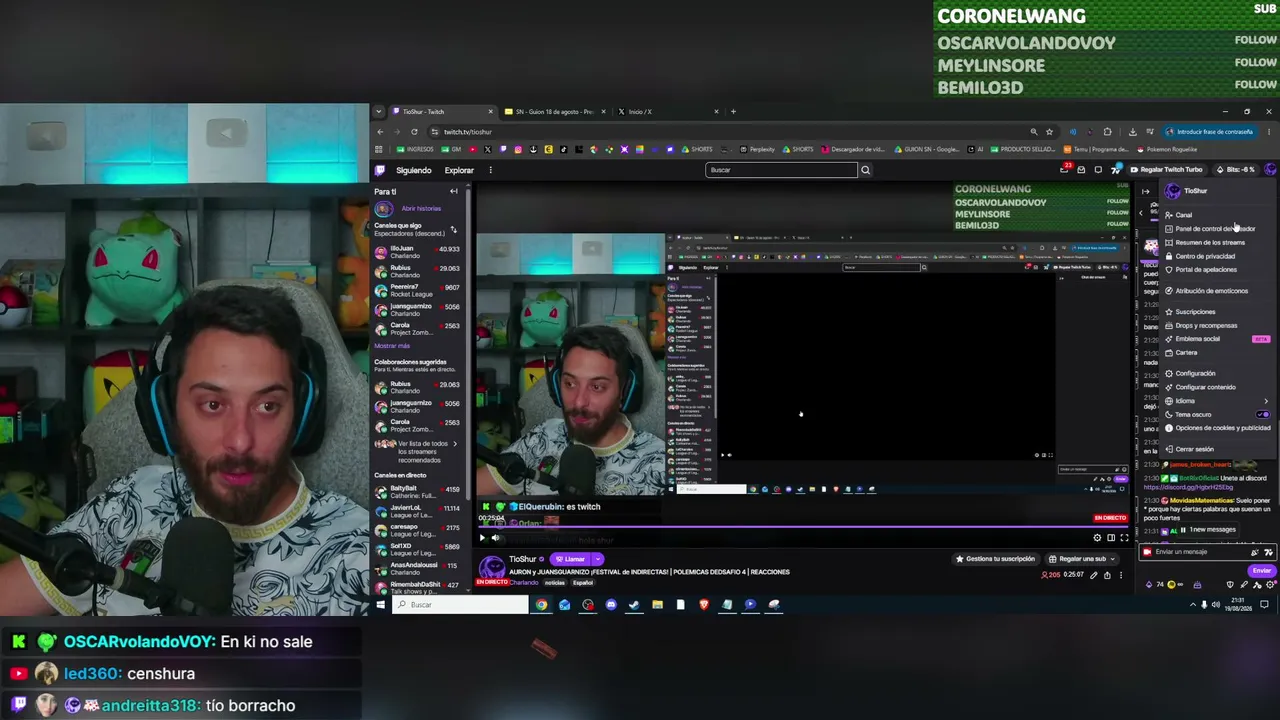The image size is (1280, 720).
Task: Play or pause the stream video
Action: pyautogui.click(x=482, y=538)
